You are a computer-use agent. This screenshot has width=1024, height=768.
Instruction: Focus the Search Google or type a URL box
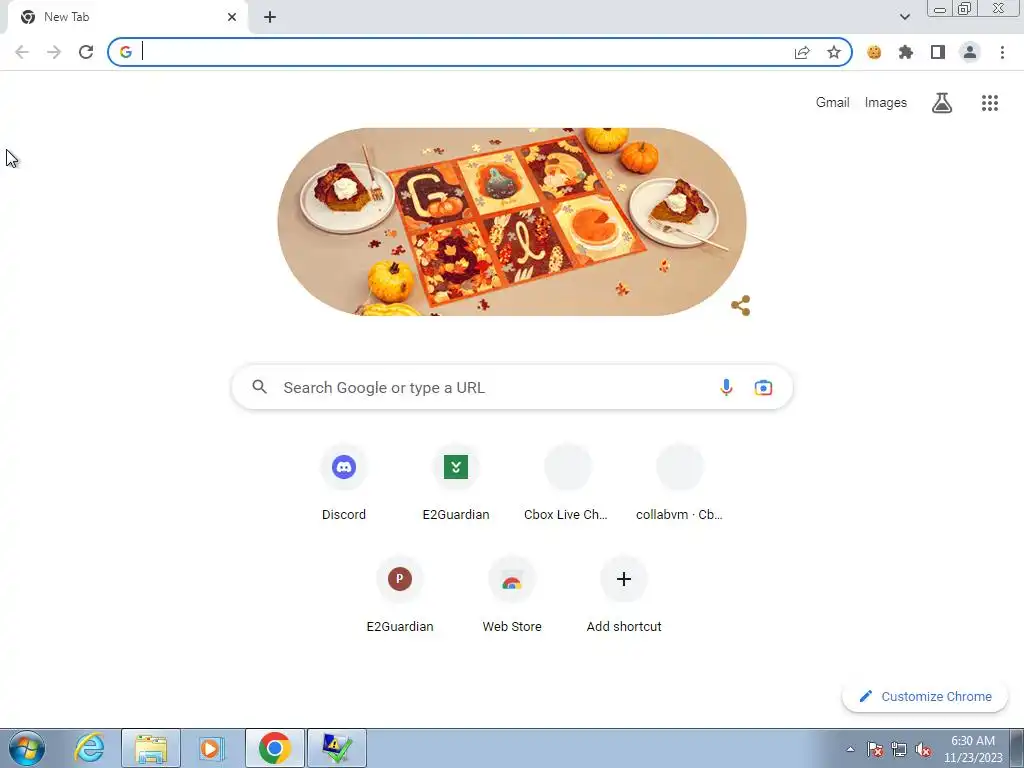[x=512, y=387]
